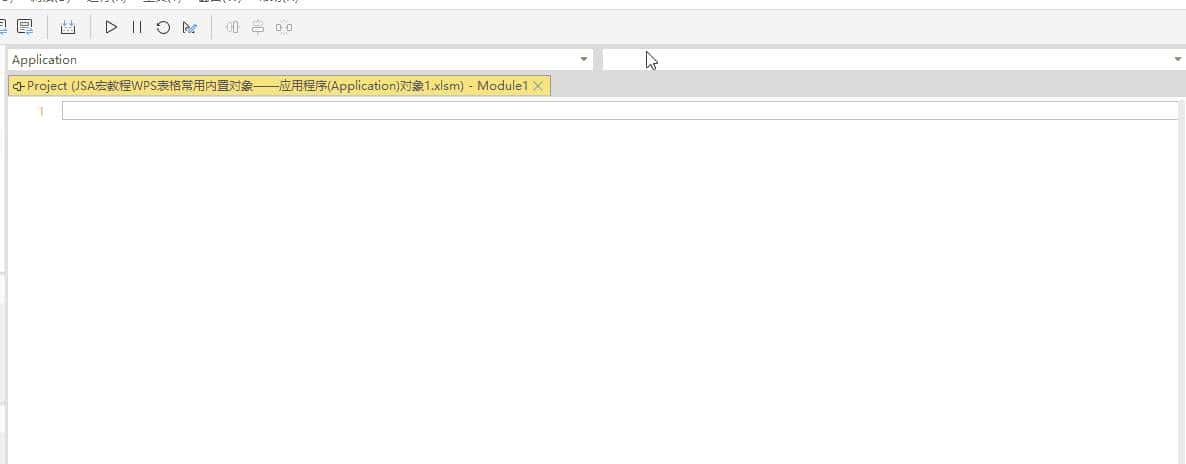Click line number 1 in gutter
Screen dimensions: 1186x464
[41, 111]
